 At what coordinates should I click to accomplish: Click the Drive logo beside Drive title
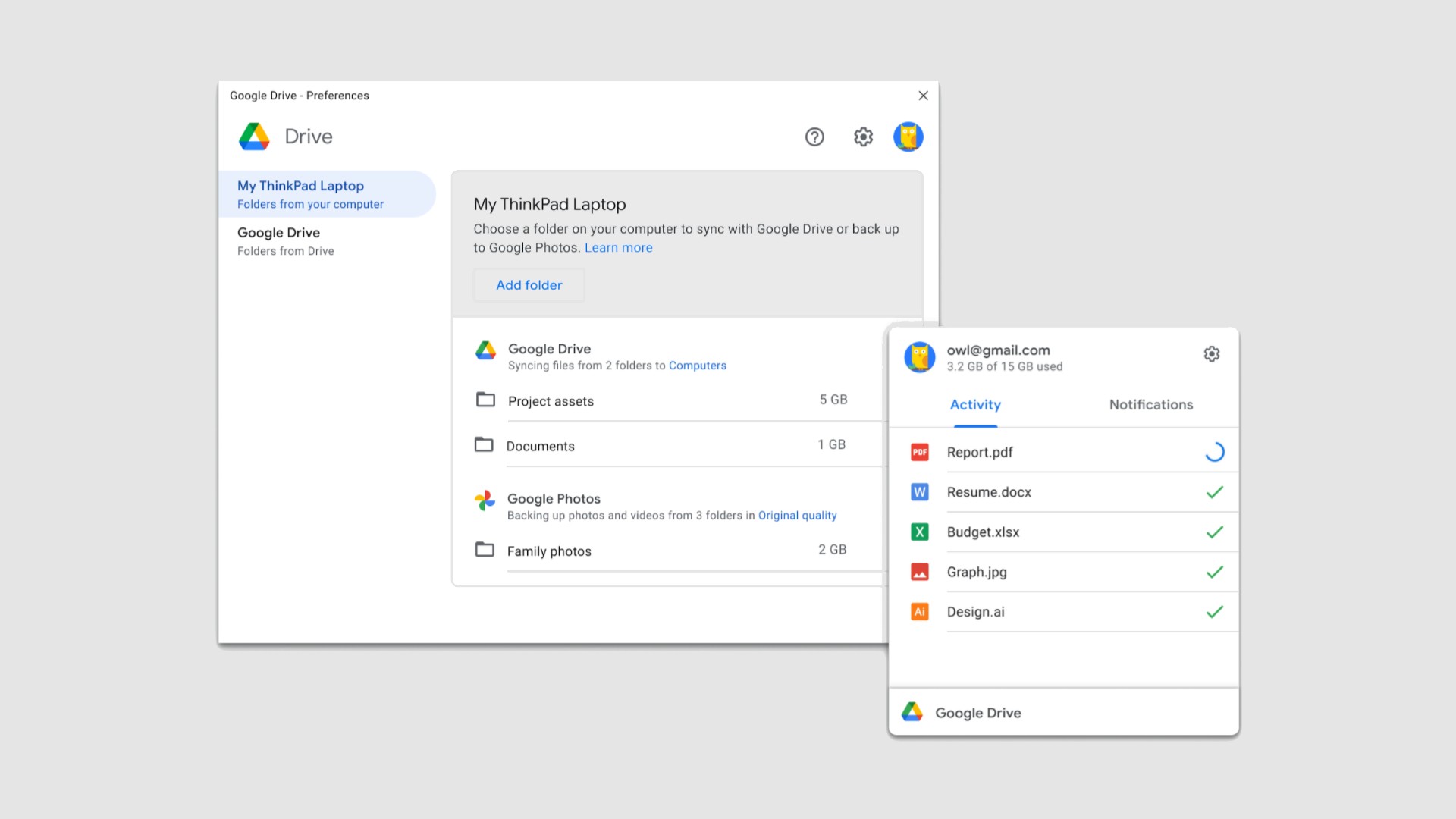(x=254, y=136)
